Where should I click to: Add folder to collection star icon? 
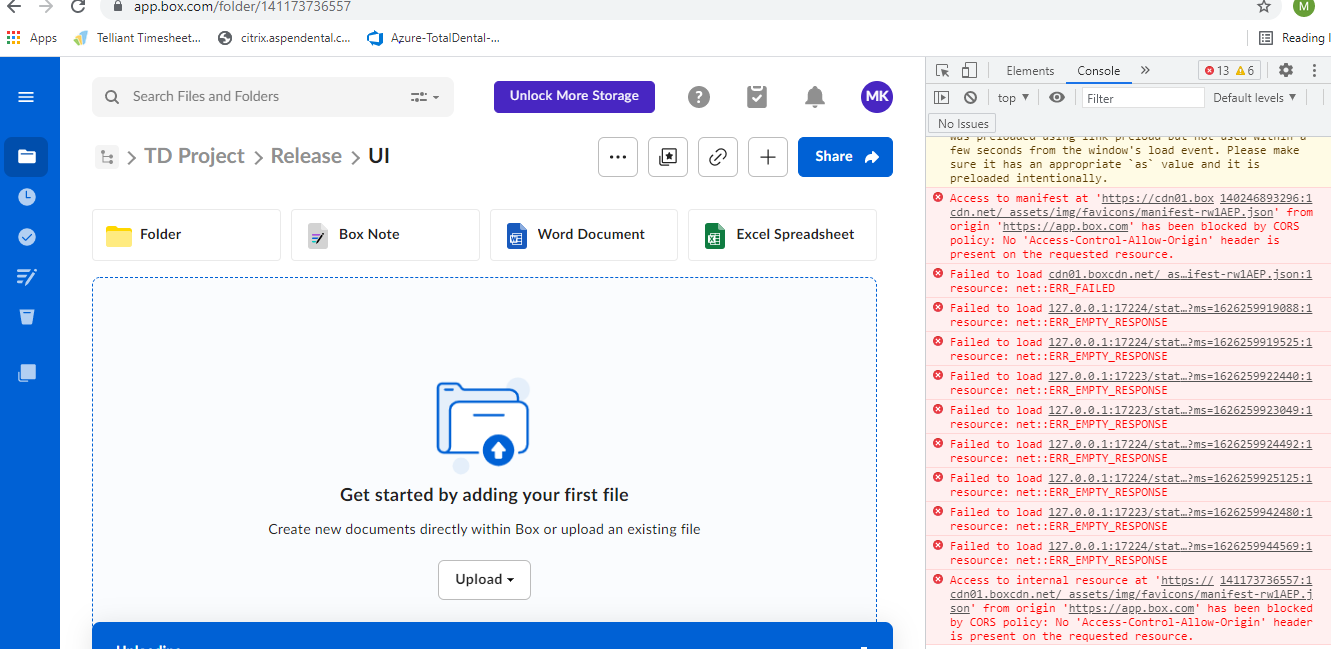coord(668,157)
